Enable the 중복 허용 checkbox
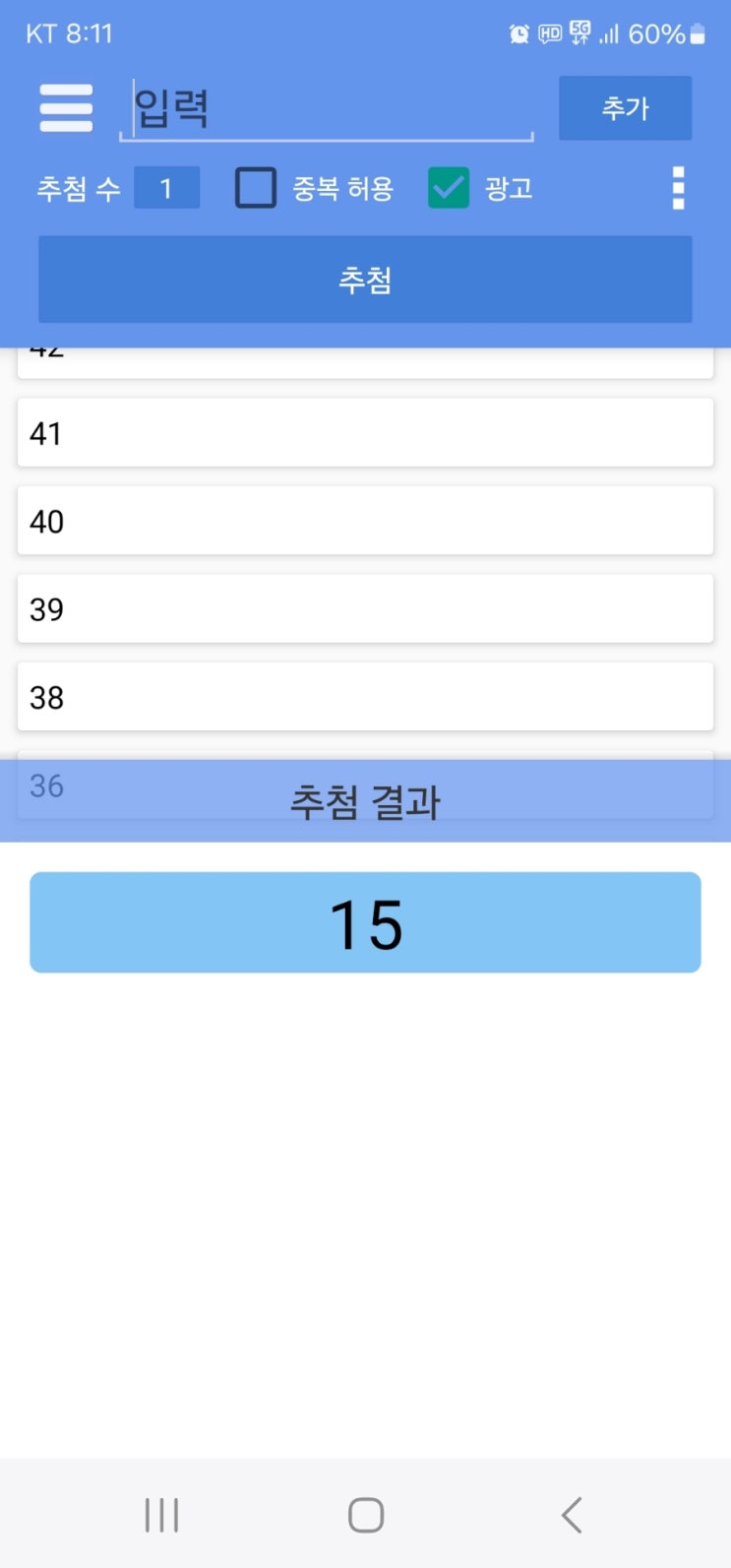This screenshot has height=1568, width=731. 256,187
